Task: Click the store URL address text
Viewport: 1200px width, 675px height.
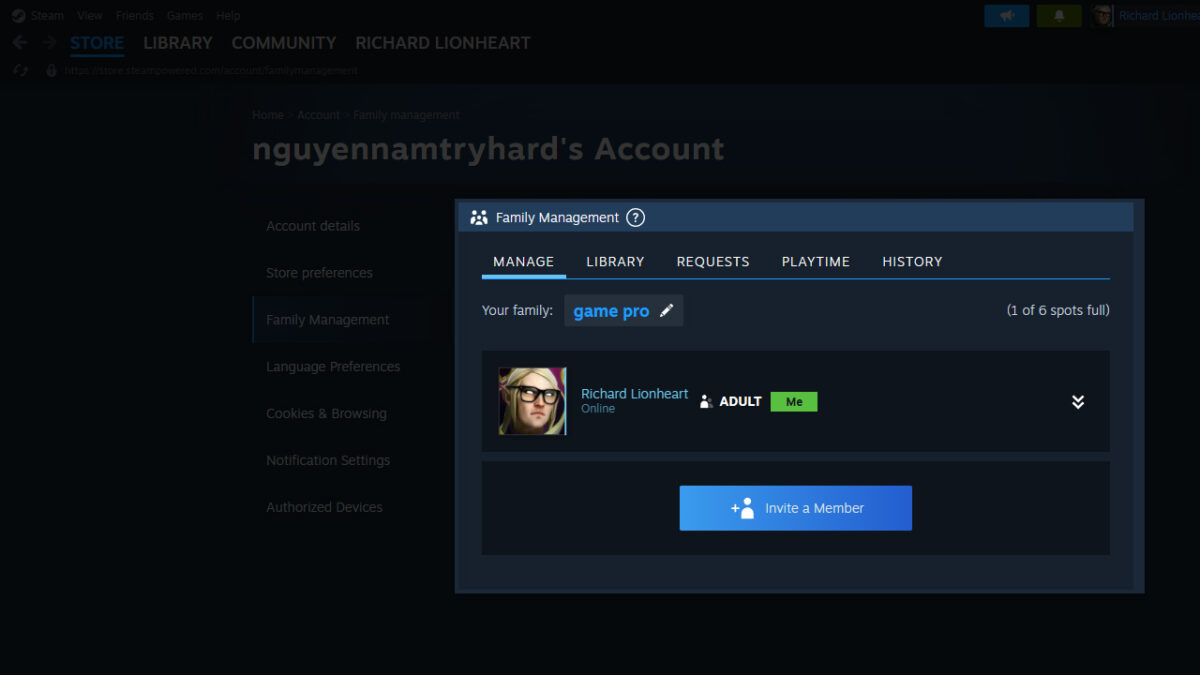Action: coord(211,71)
